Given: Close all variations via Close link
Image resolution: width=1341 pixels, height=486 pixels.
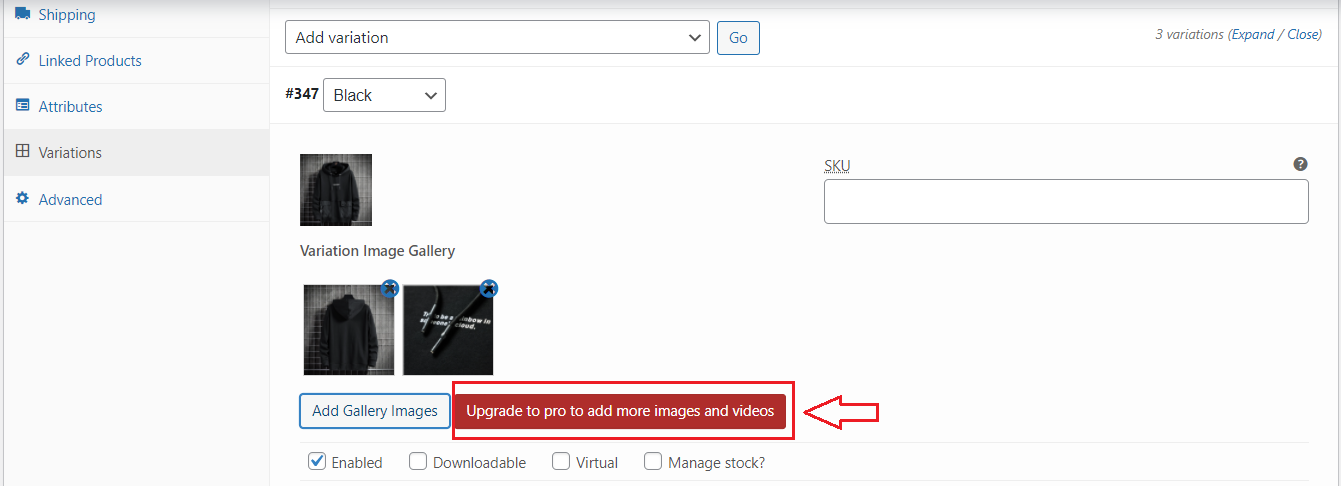Looking at the screenshot, I should pyautogui.click(x=1304, y=34).
